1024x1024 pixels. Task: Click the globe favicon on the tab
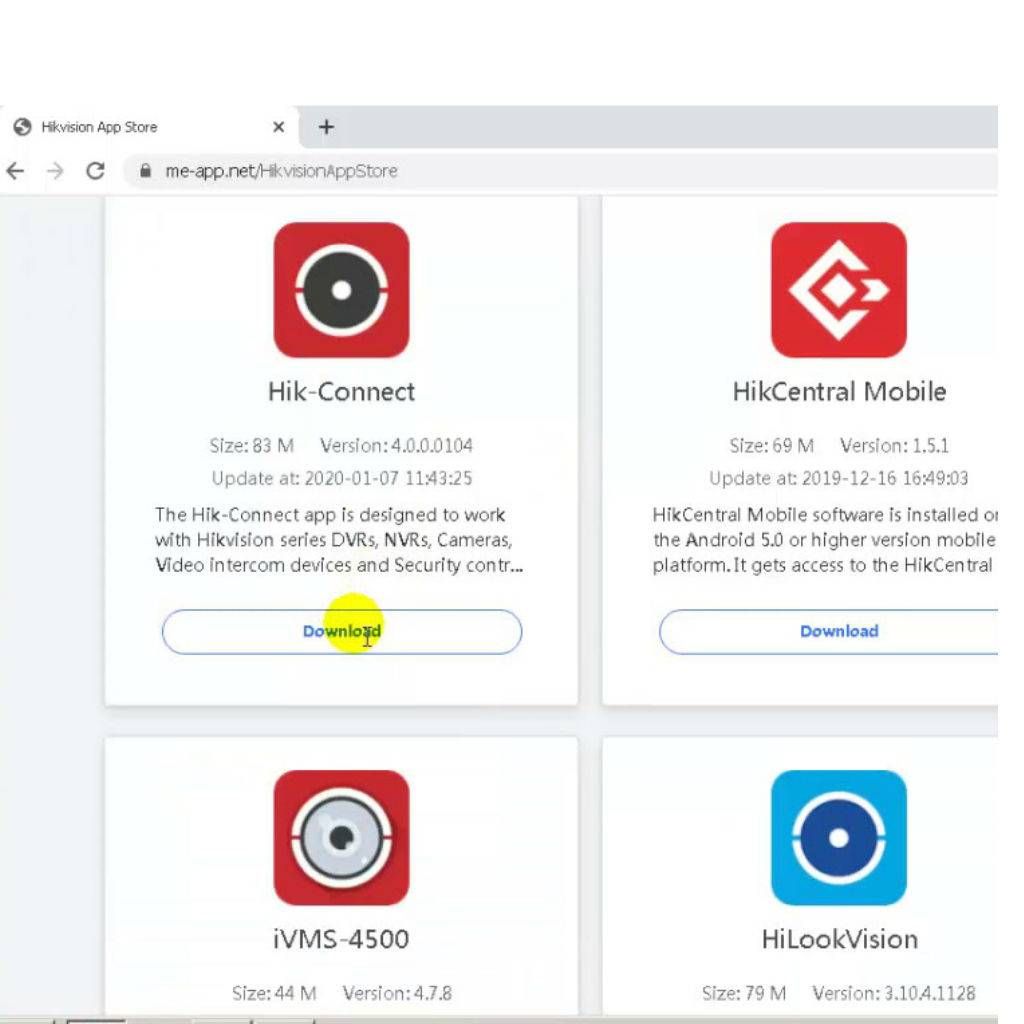[x=22, y=127]
